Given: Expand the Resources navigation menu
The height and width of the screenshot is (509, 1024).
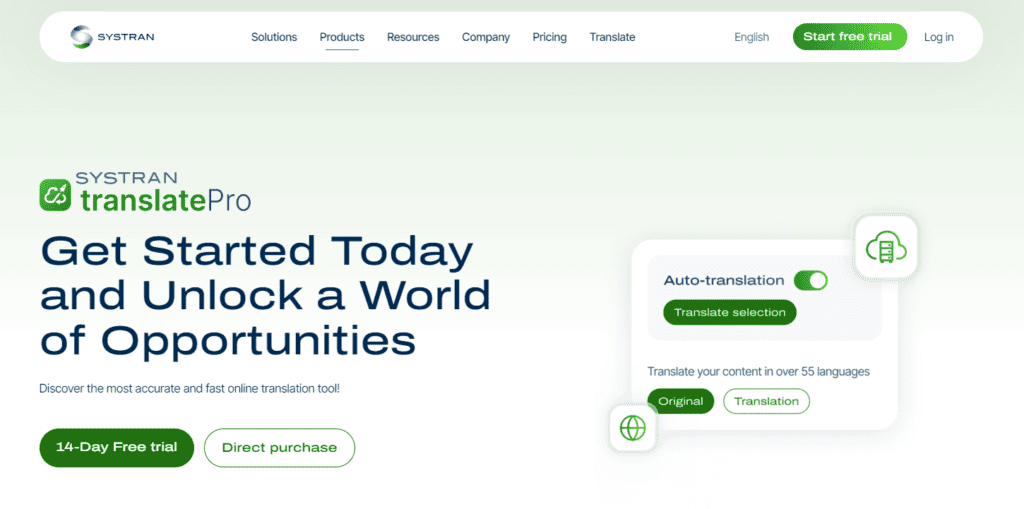Looking at the screenshot, I should pos(413,37).
